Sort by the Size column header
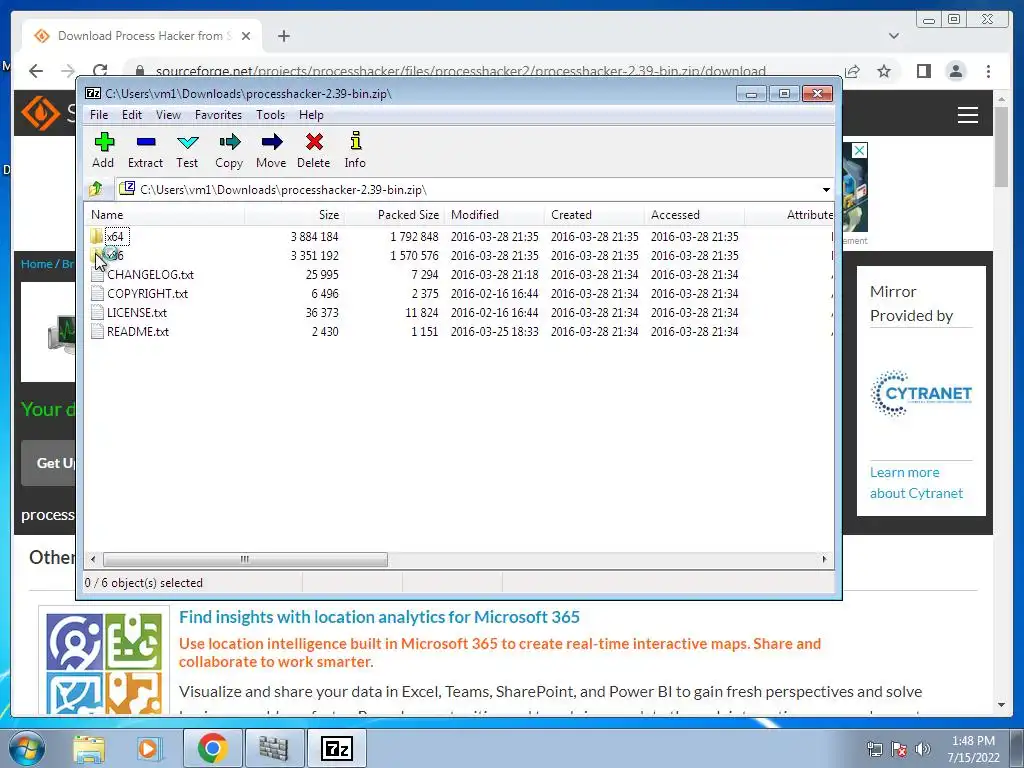Screen dimensions: 1024x768 (x=295, y=215)
